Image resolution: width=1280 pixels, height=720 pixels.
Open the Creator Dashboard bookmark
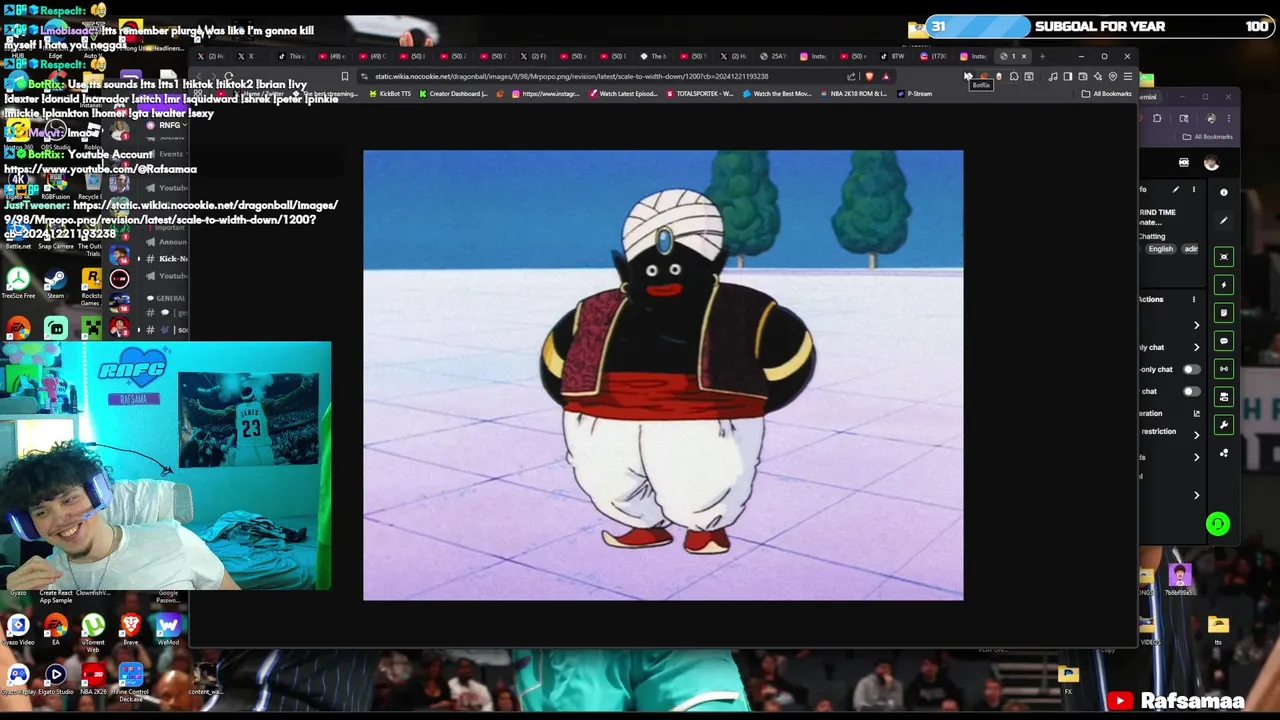pos(453,94)
